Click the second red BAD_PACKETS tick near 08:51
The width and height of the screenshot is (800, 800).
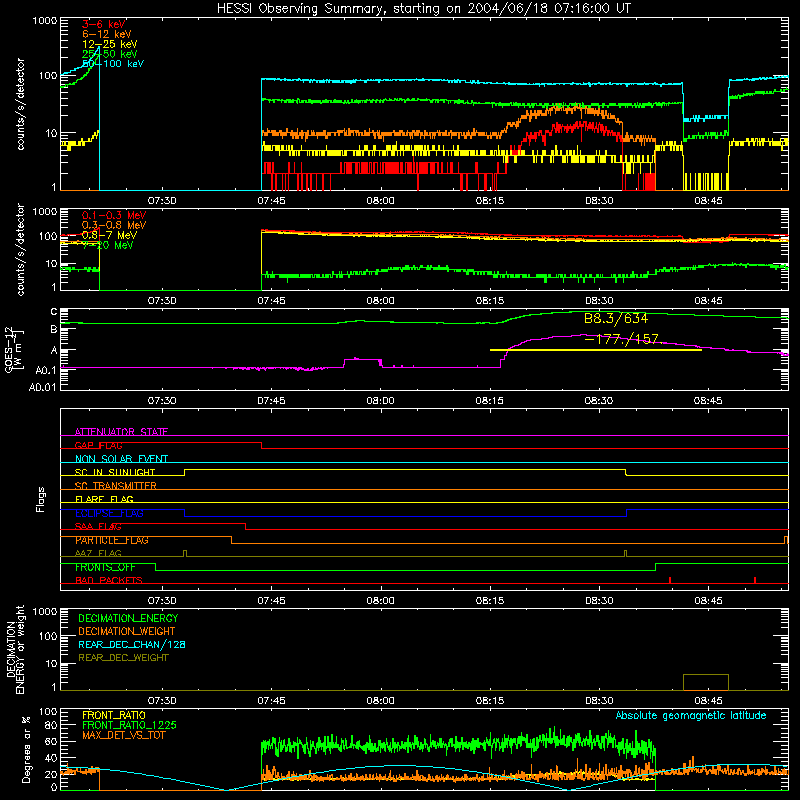click(755, 580)
